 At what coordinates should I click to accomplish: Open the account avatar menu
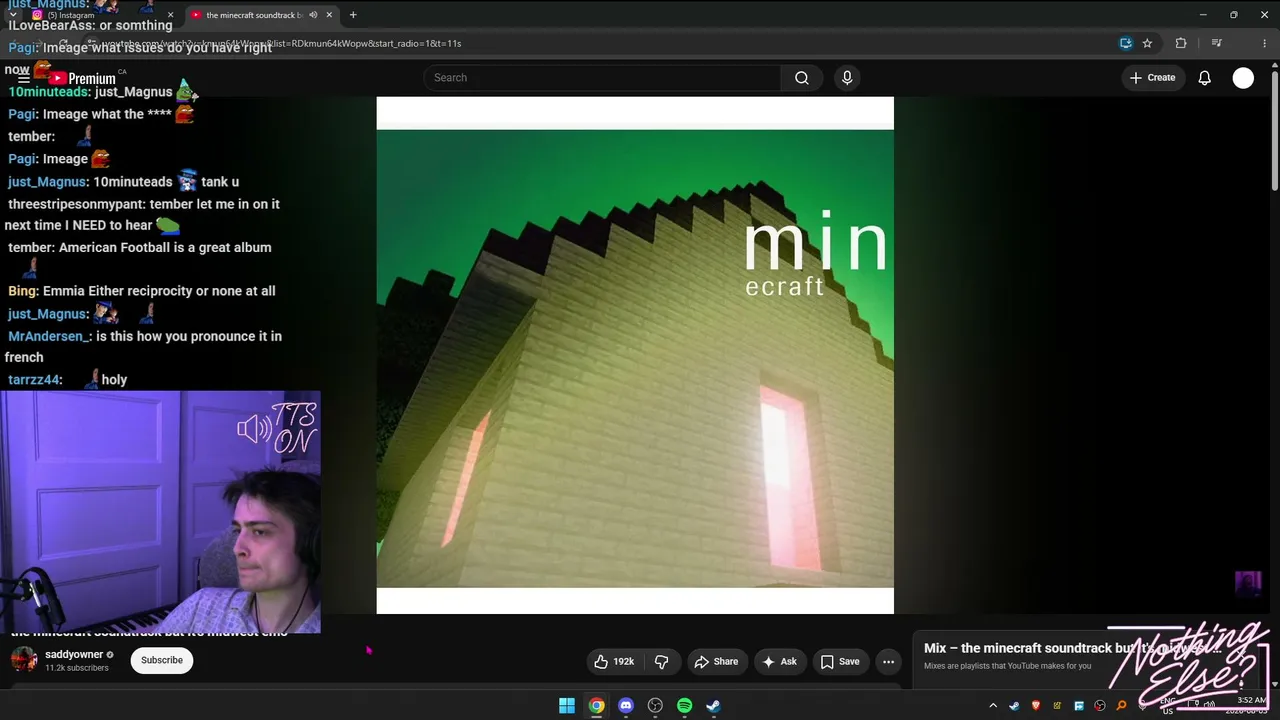click(x=1243, y=78)
